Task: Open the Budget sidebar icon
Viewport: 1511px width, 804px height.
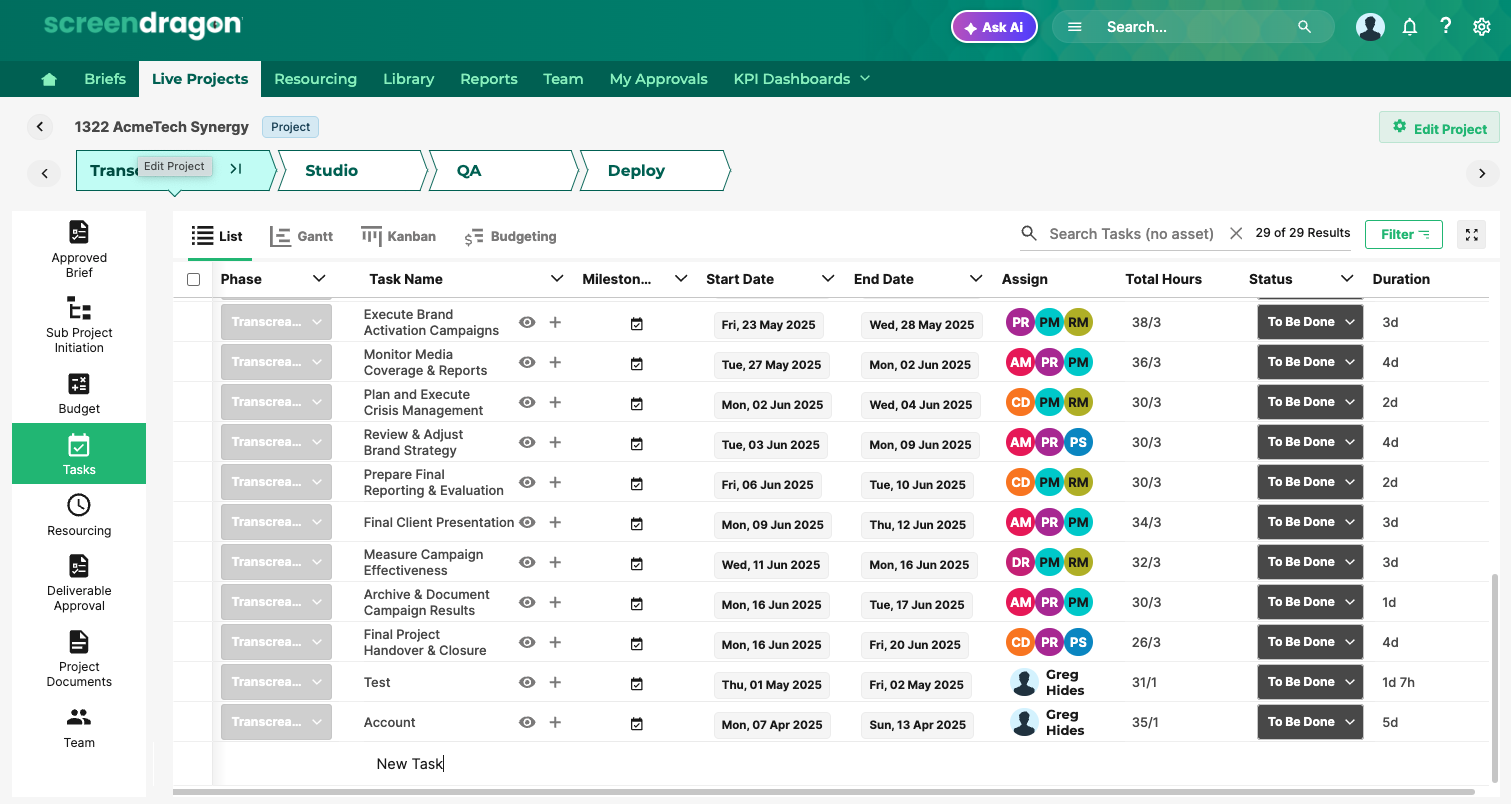Action: (79, 384)
